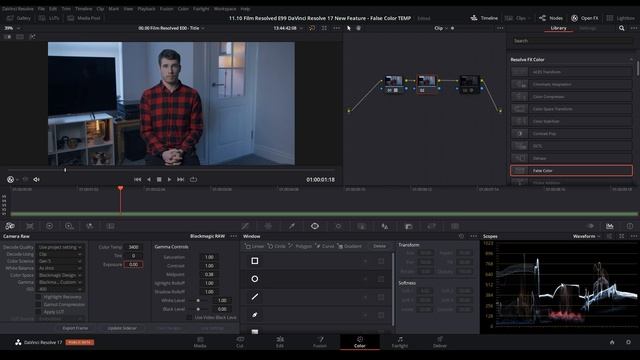Open ISO dropdown
Viewport: 640px width, 360px height.
coord(60,289)
